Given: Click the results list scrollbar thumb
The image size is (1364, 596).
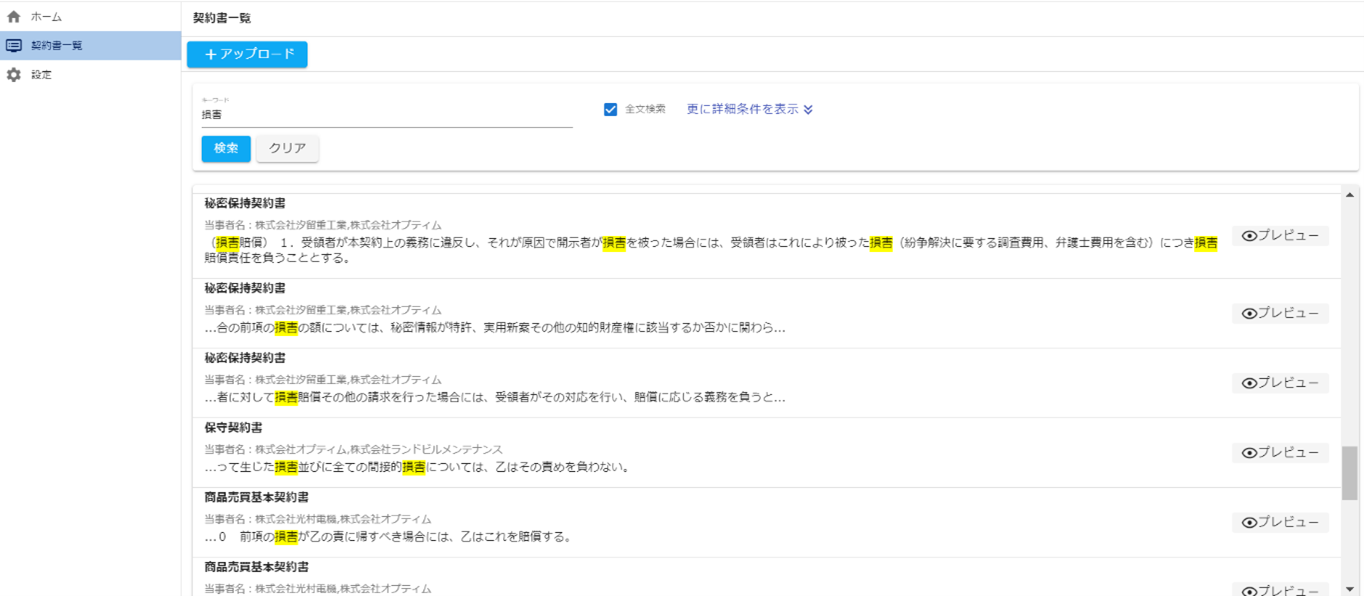Looking at the screenshot, I should (x=1350, y=473).
